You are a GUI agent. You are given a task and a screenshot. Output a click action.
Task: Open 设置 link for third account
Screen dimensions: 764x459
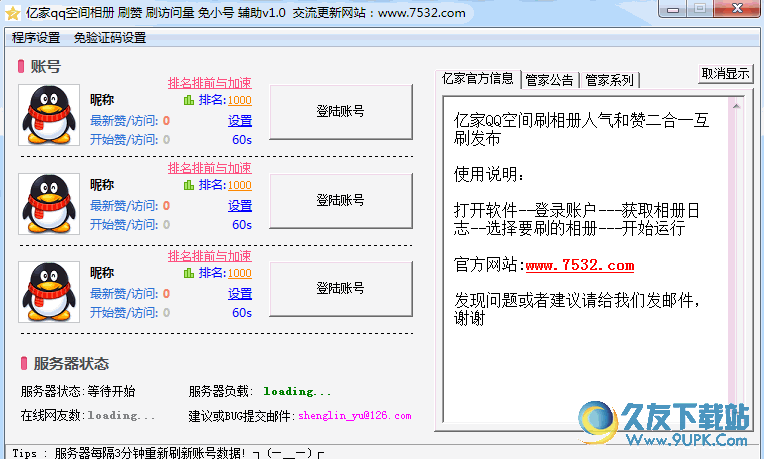click(x=240, y=294)
